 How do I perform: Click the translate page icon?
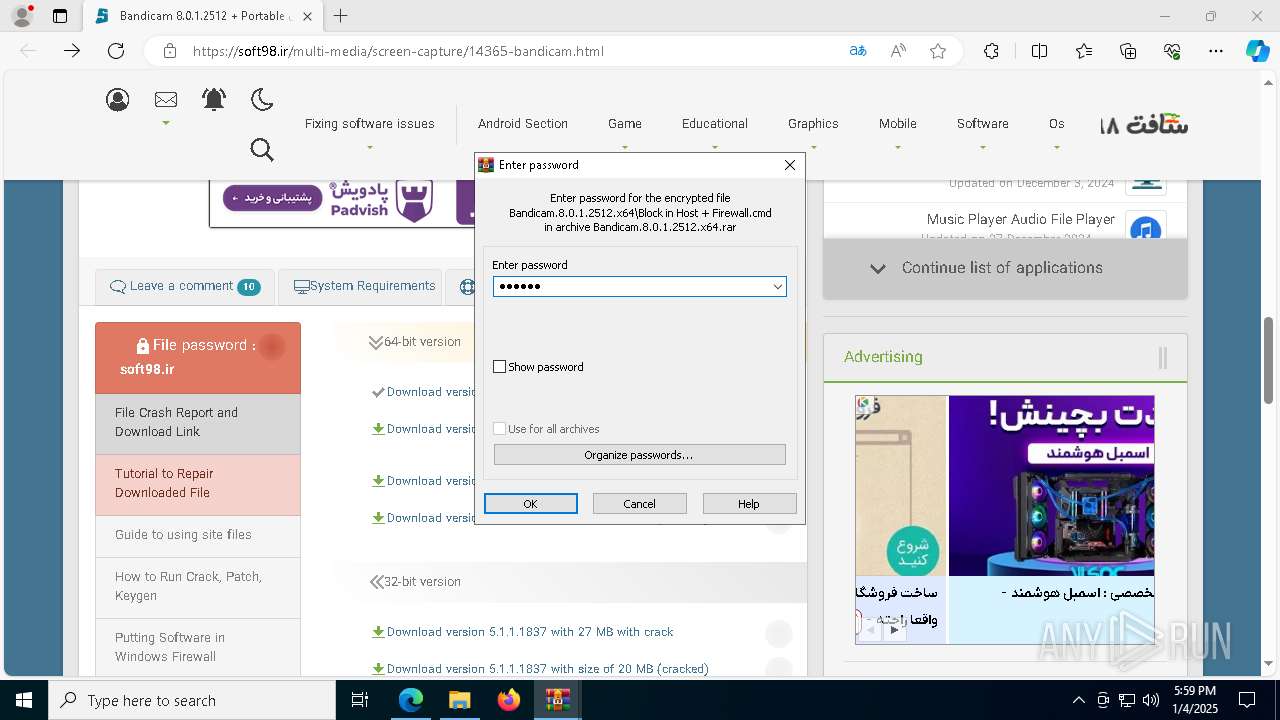(x=857, y=51)
